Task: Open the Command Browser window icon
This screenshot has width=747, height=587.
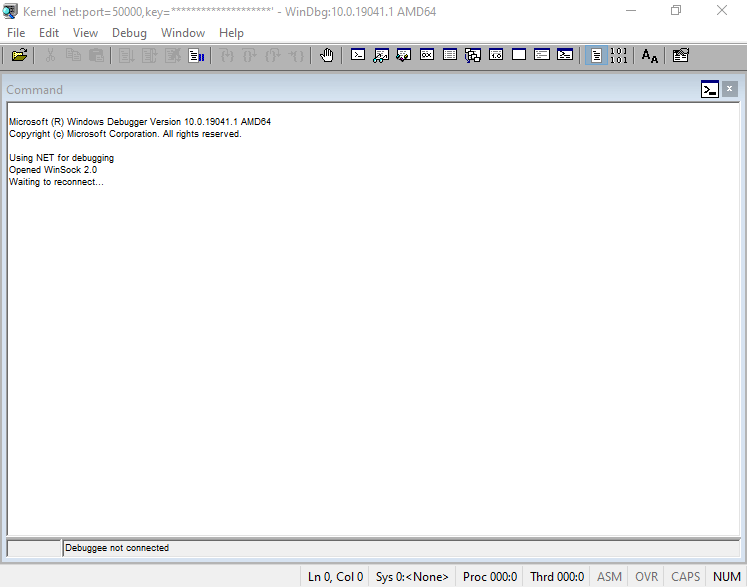Action: coord(565,55)
